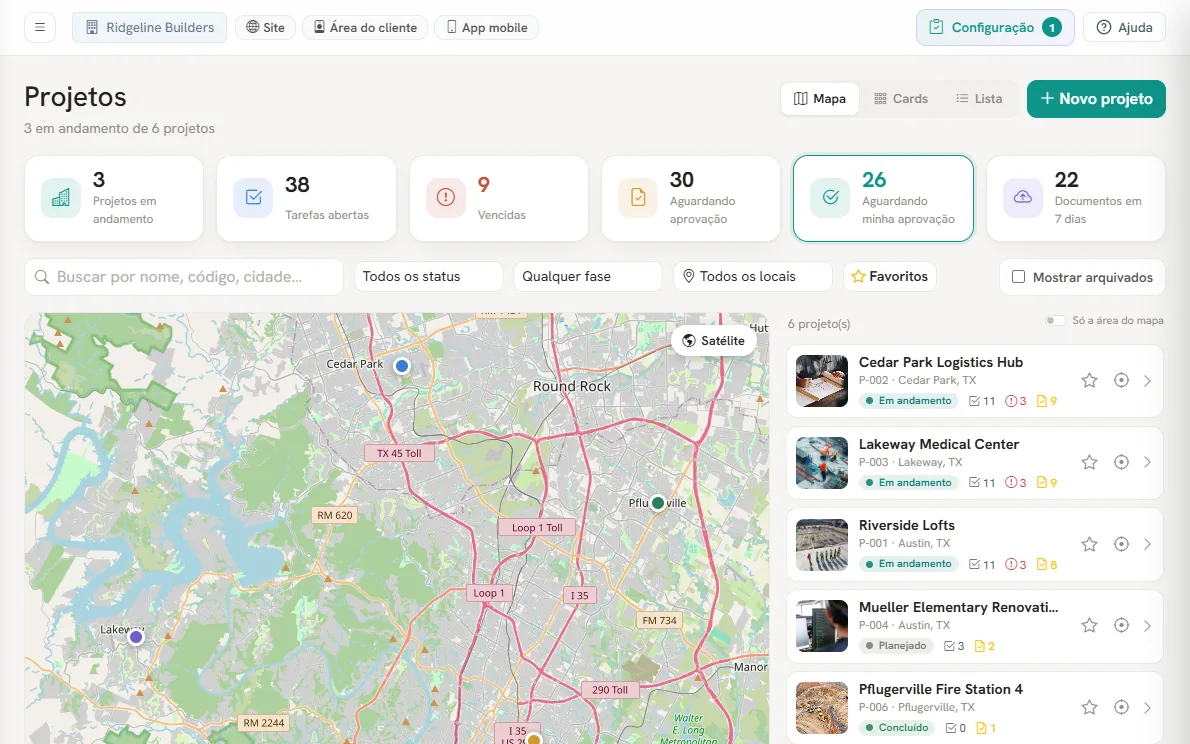The width and height of the screenshot is (1190, 744).
Task: Click the Novo projeto button
Action: click(1096, 99)
